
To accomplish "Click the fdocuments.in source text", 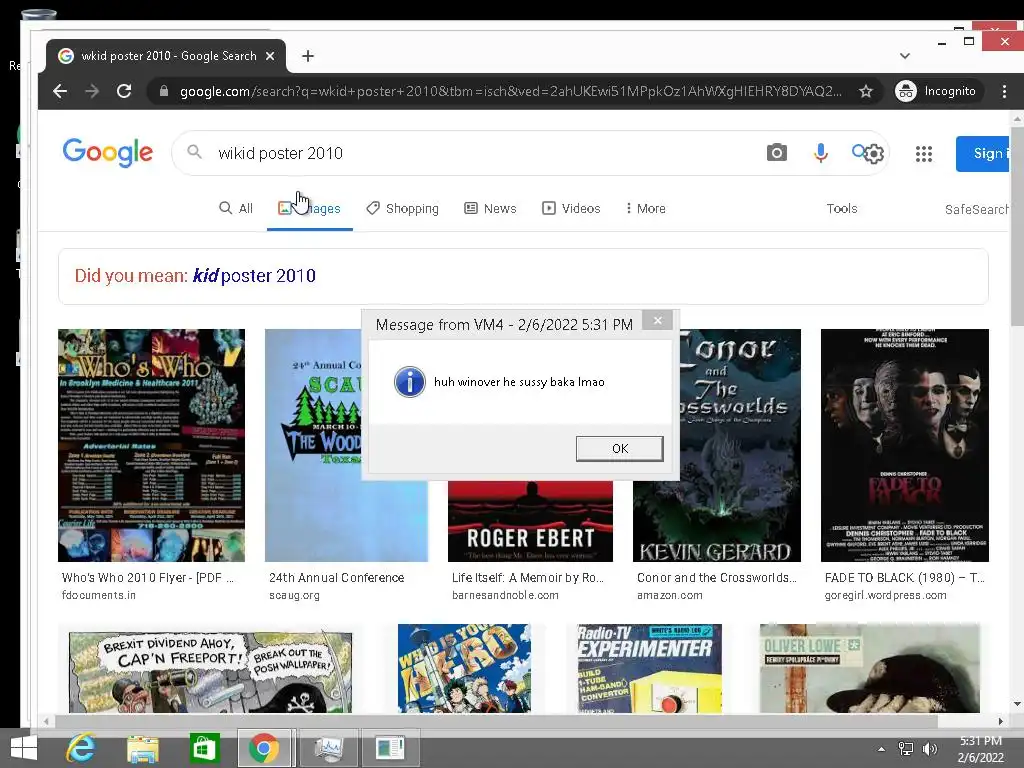I will click(x=99, y=596).
